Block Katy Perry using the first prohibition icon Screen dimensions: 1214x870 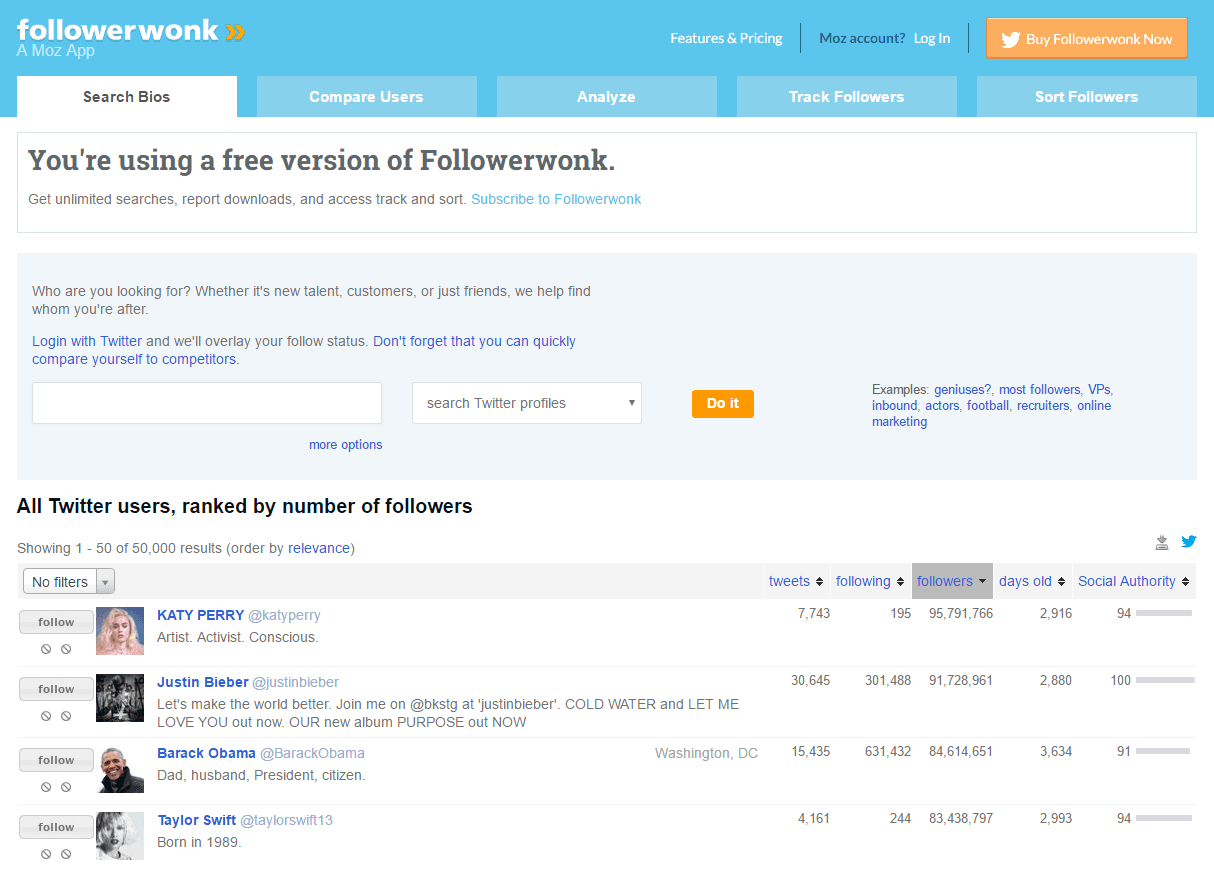tap(45, 648)
